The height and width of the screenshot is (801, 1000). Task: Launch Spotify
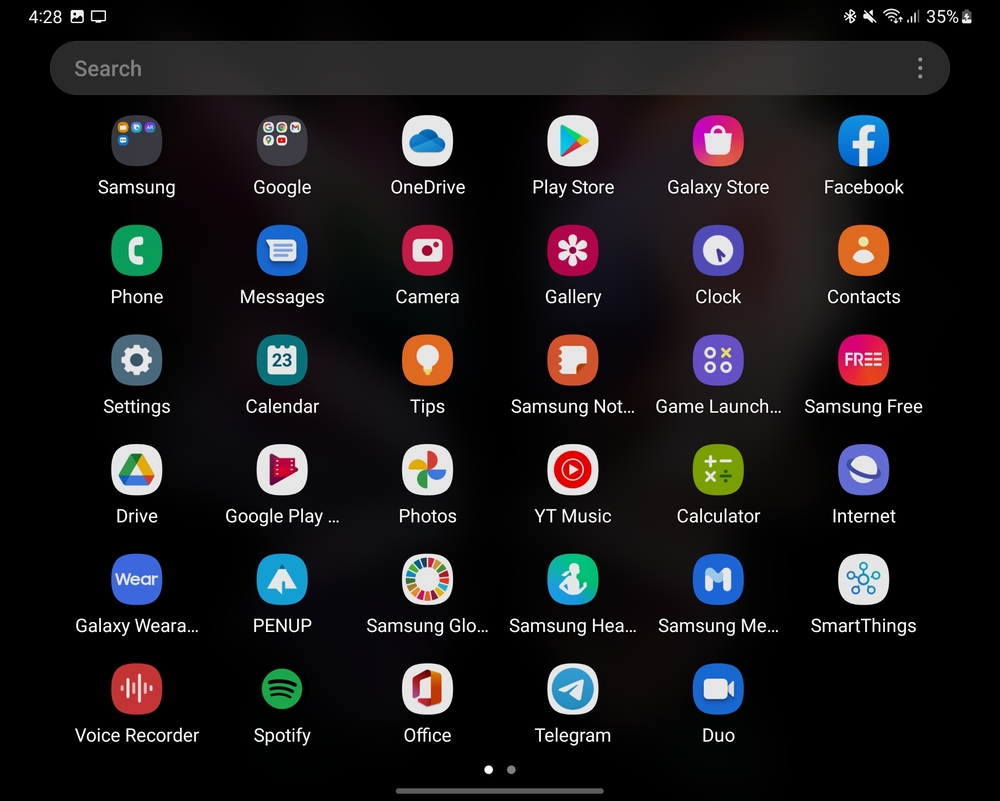point(282,689)
